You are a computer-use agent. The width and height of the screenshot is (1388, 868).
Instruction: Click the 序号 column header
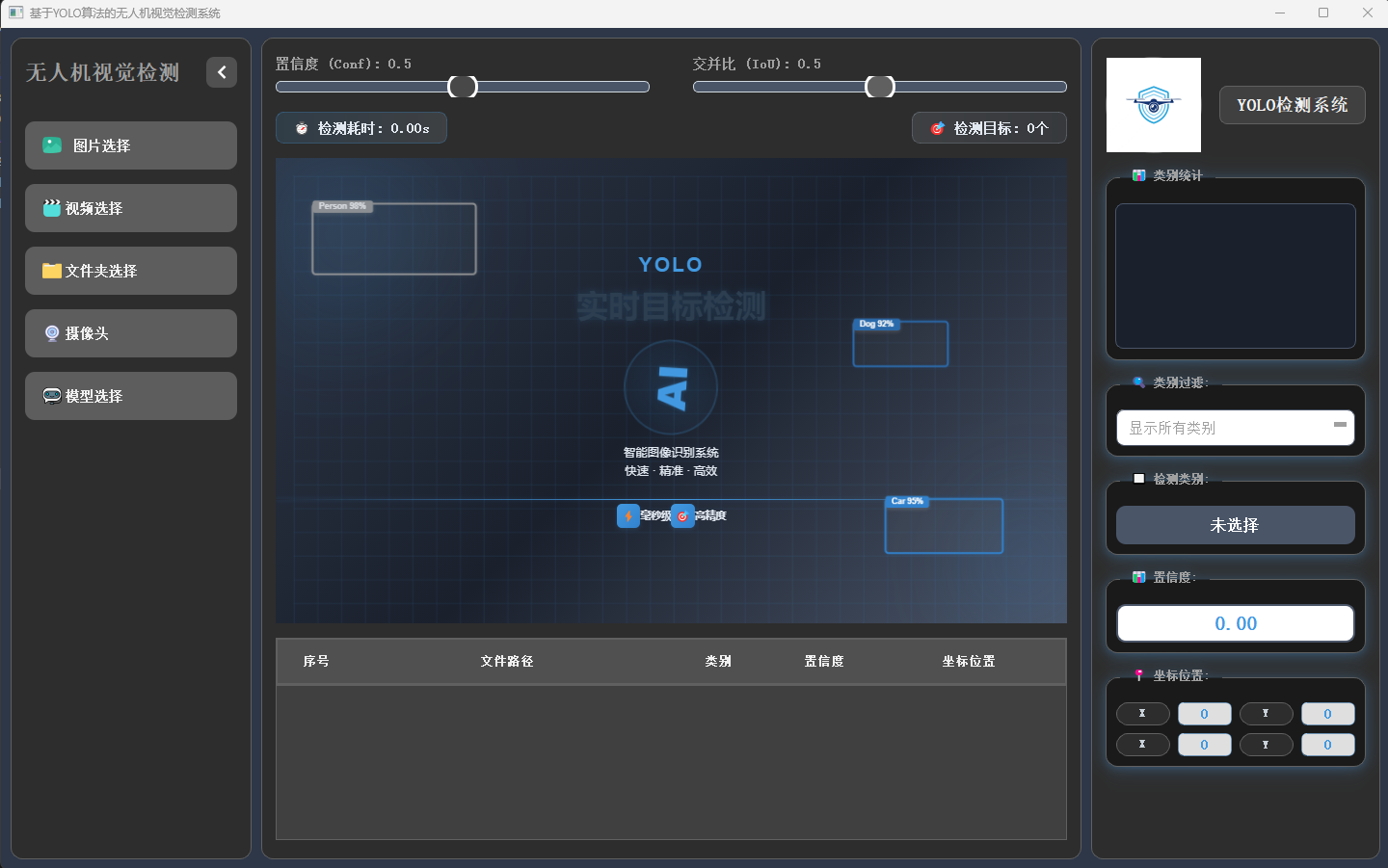[316, 661]
